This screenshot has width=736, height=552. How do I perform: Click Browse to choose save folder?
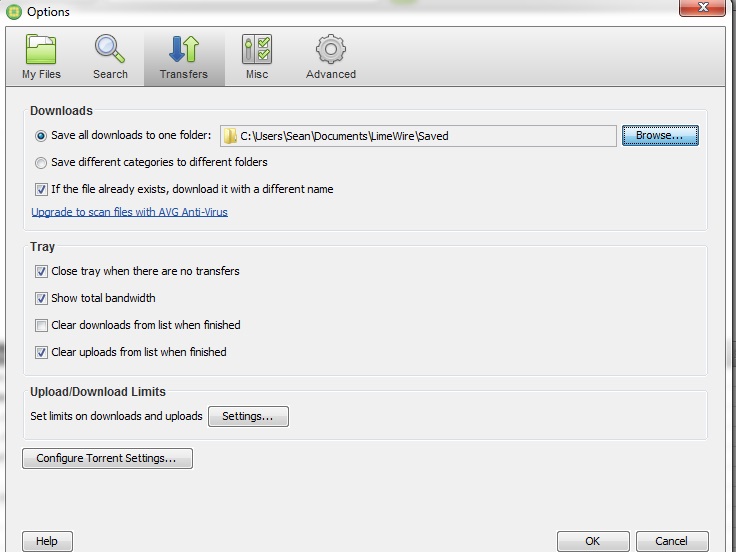click(659, 136)
